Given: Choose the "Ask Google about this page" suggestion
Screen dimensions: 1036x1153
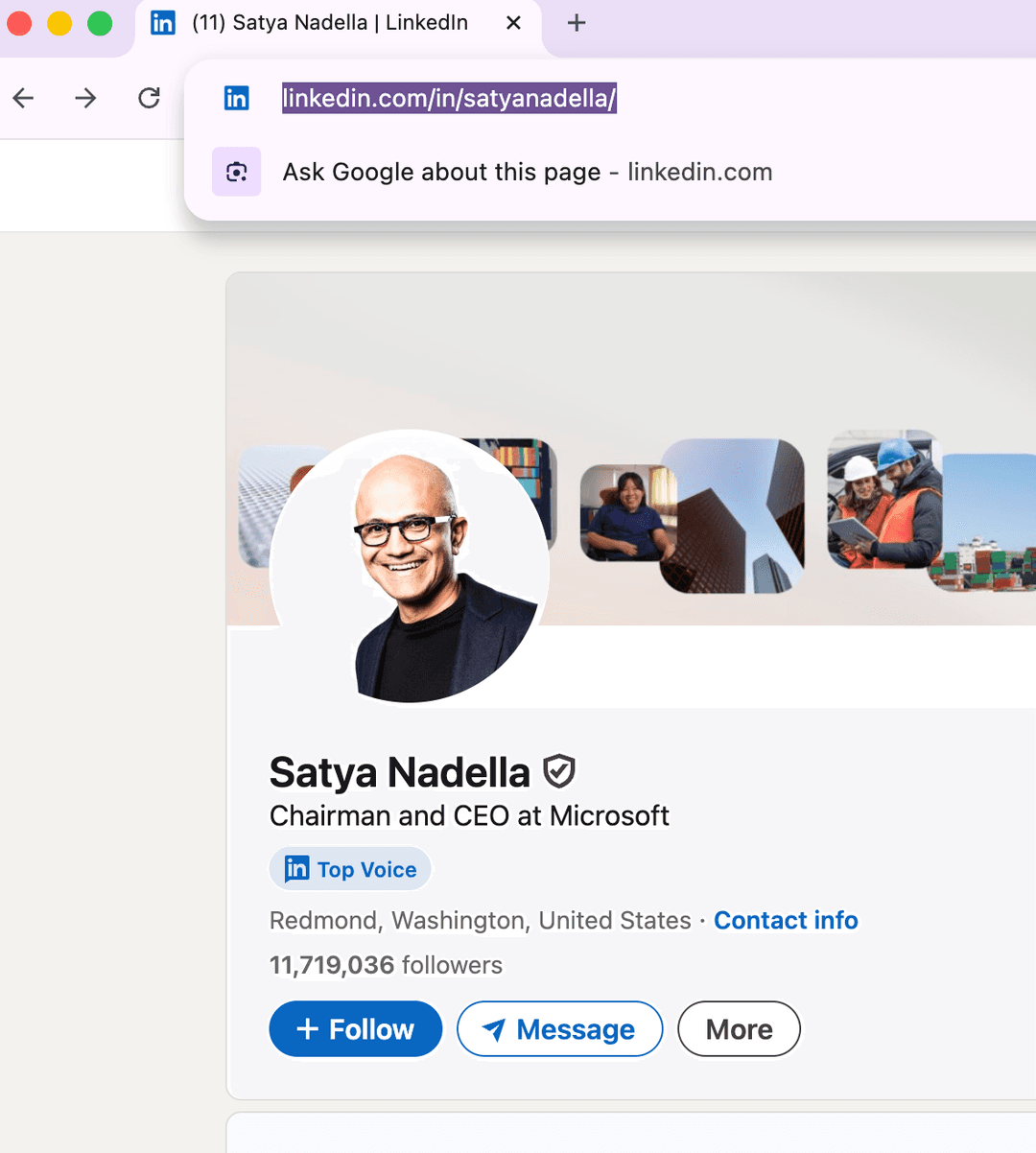Looking at the screenshot, I should click(527, 172).
